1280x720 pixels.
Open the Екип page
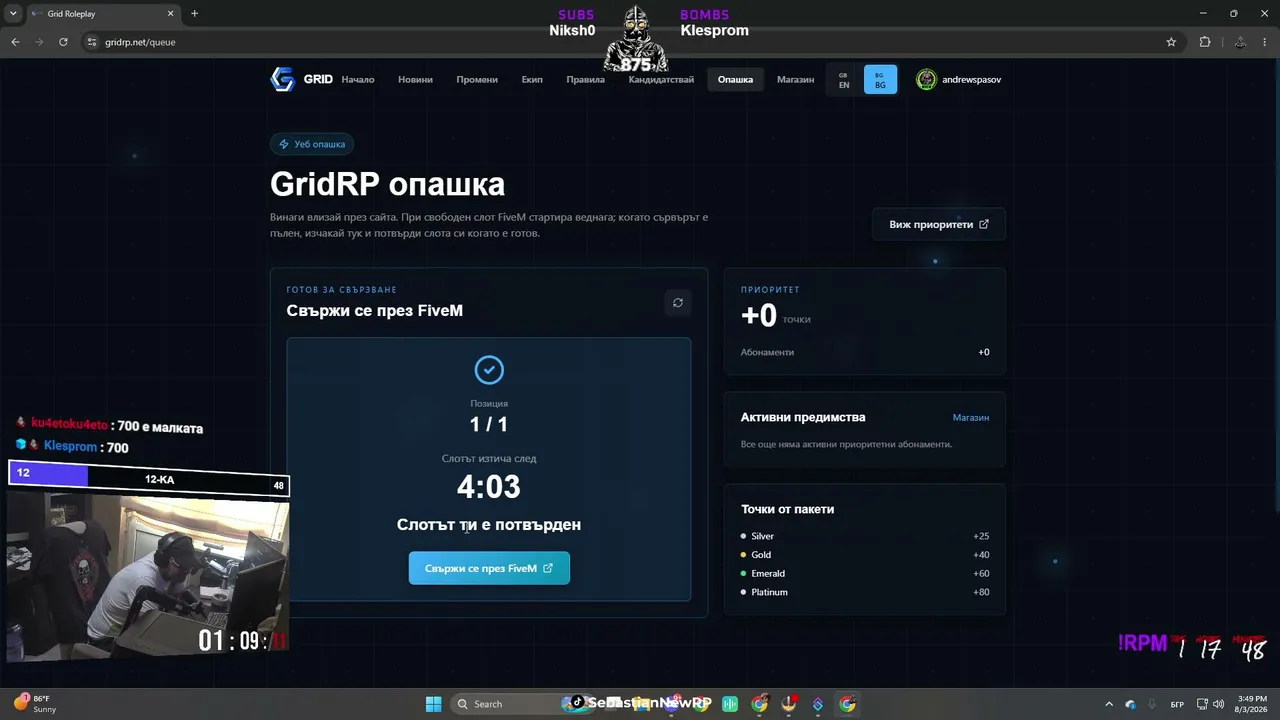pyautogui.click(x=532, y=80)
